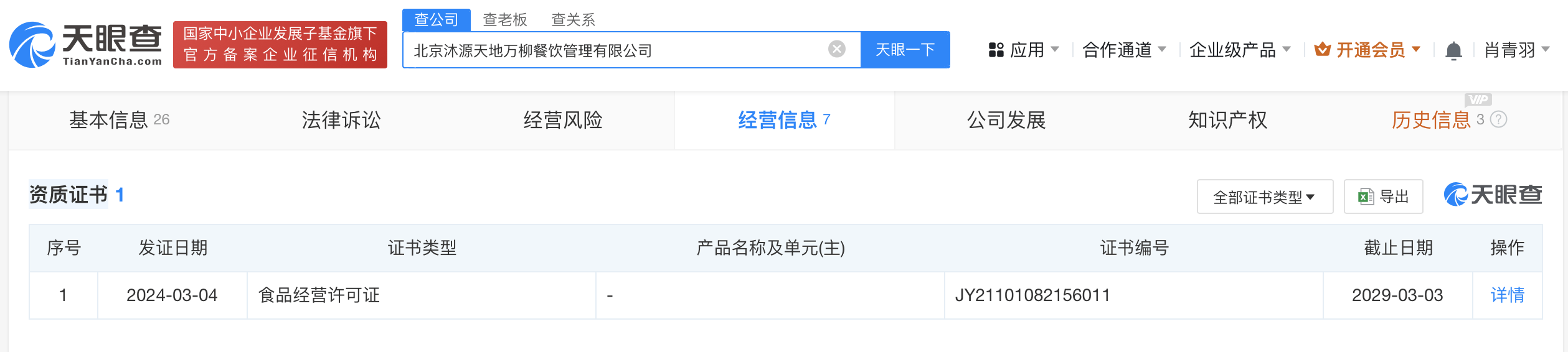Click the crown icon beside 开通会员
Viewport: 1568px width, 352px height.
pos(1323,49)
